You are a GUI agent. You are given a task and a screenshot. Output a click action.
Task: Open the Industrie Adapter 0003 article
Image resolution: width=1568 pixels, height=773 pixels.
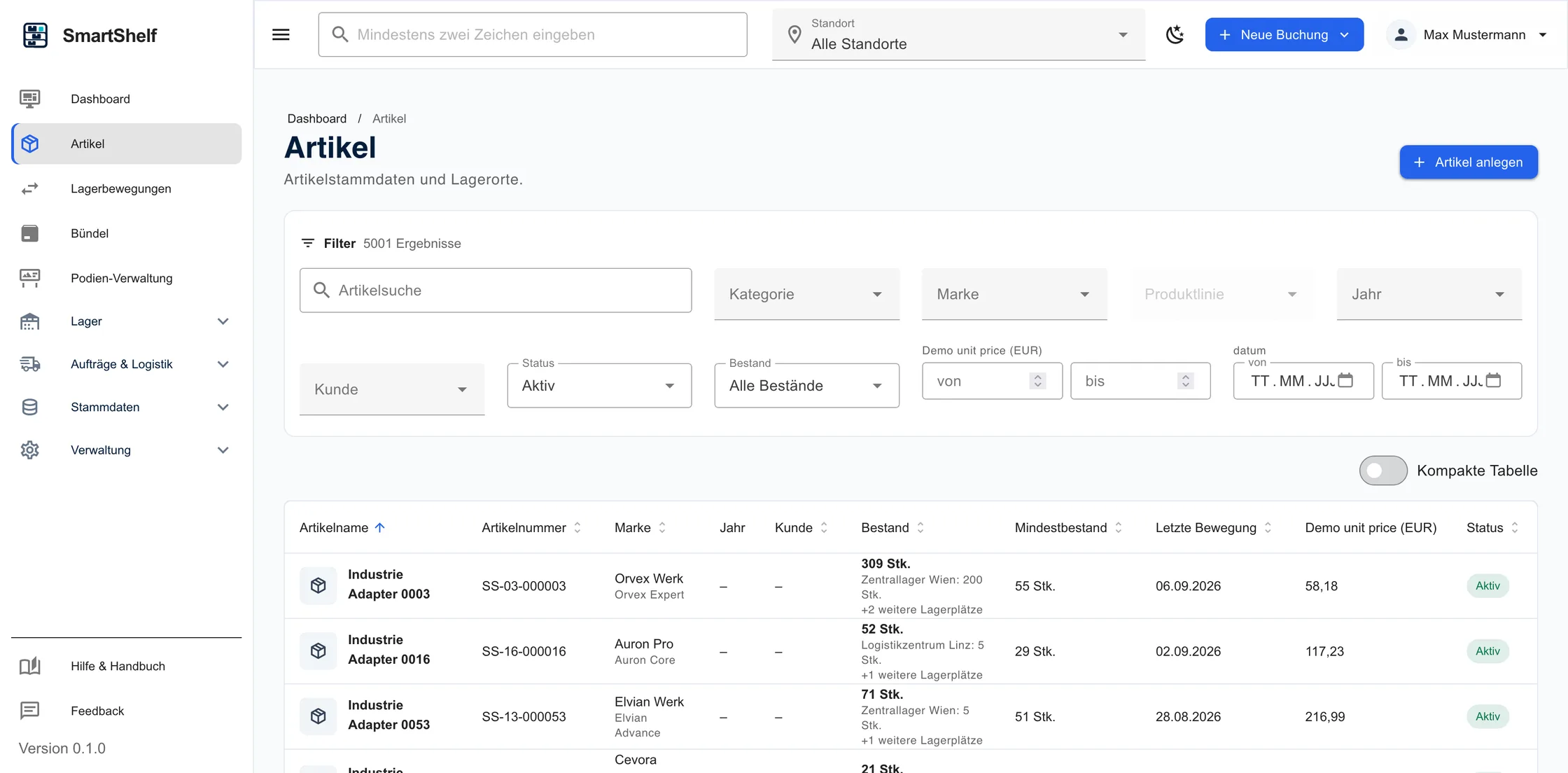(x=388, y=584)
